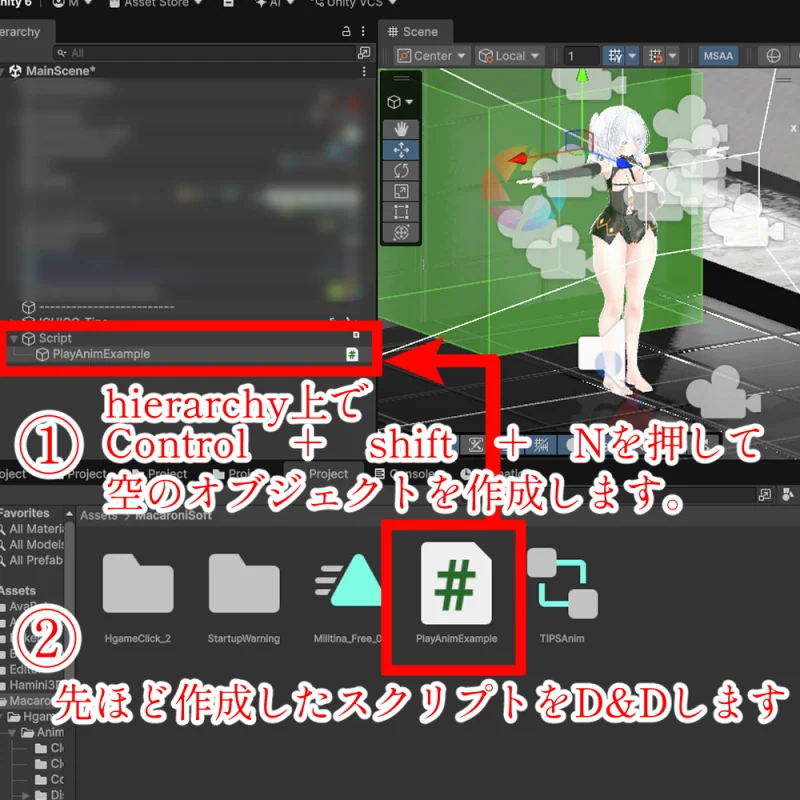This screenshot has width=800, height=800.
Task: Click the green Y-axis gizmo arrow
Action: coord(582,77)
